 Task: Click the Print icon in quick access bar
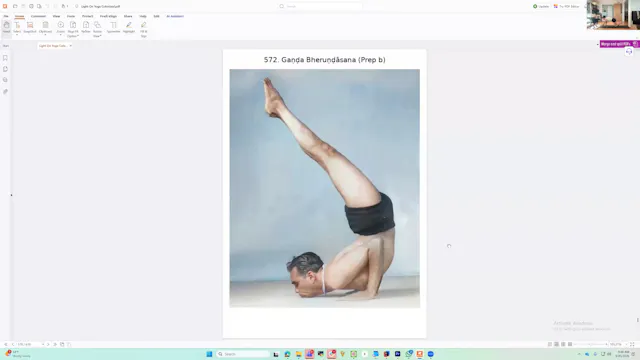31,6
